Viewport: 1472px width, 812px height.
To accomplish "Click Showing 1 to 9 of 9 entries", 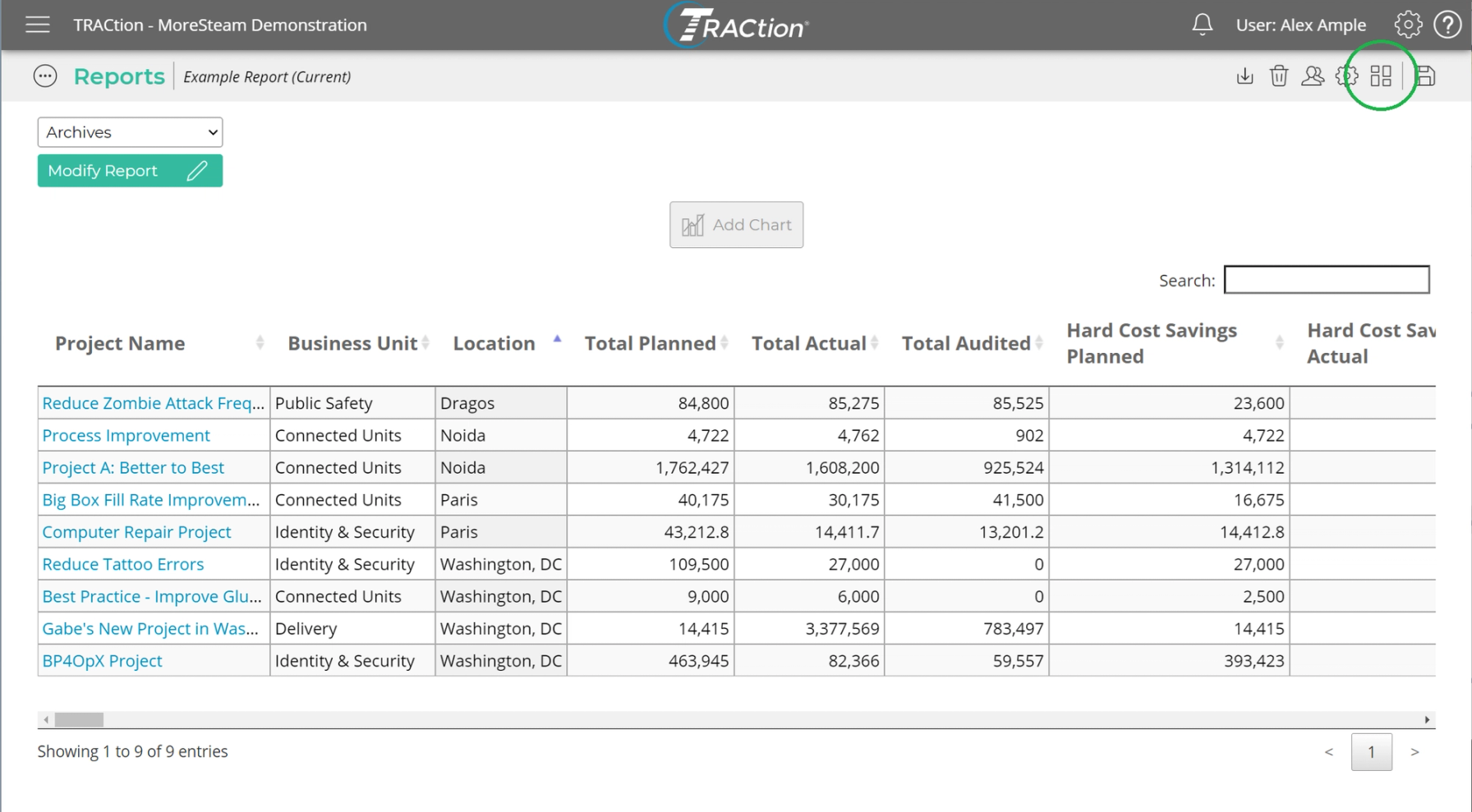I will 132,751.
